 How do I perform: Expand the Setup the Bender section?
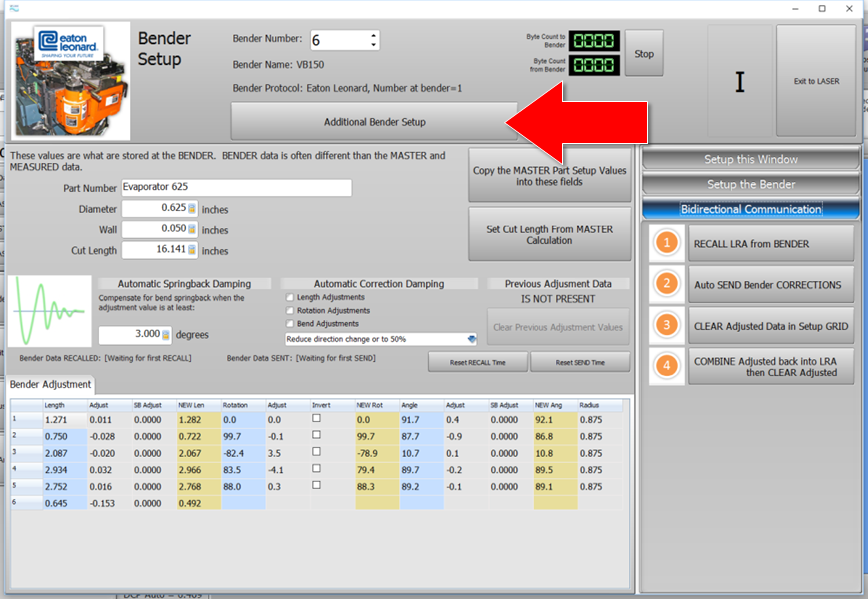(x=751, y=184)
